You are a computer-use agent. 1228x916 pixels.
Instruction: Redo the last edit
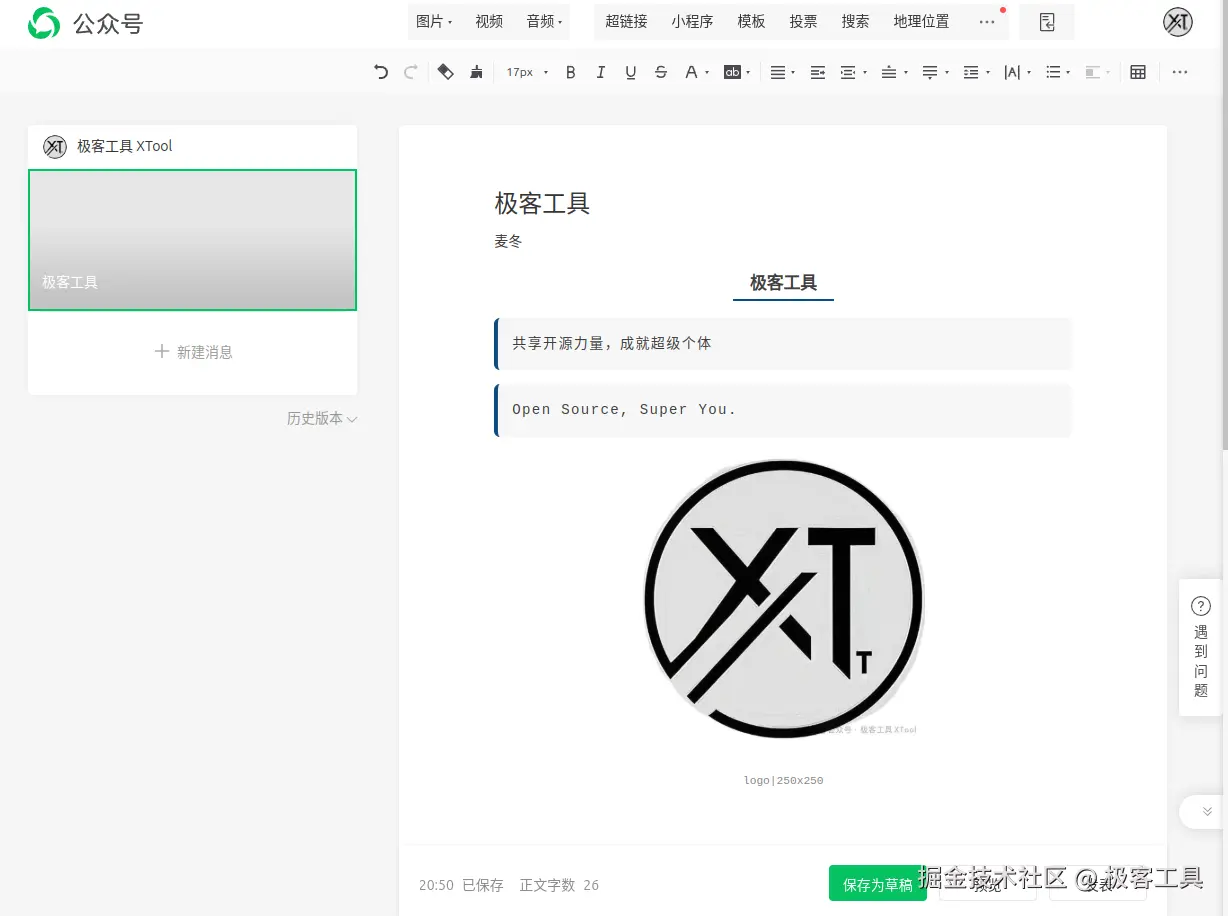[410, 71]
